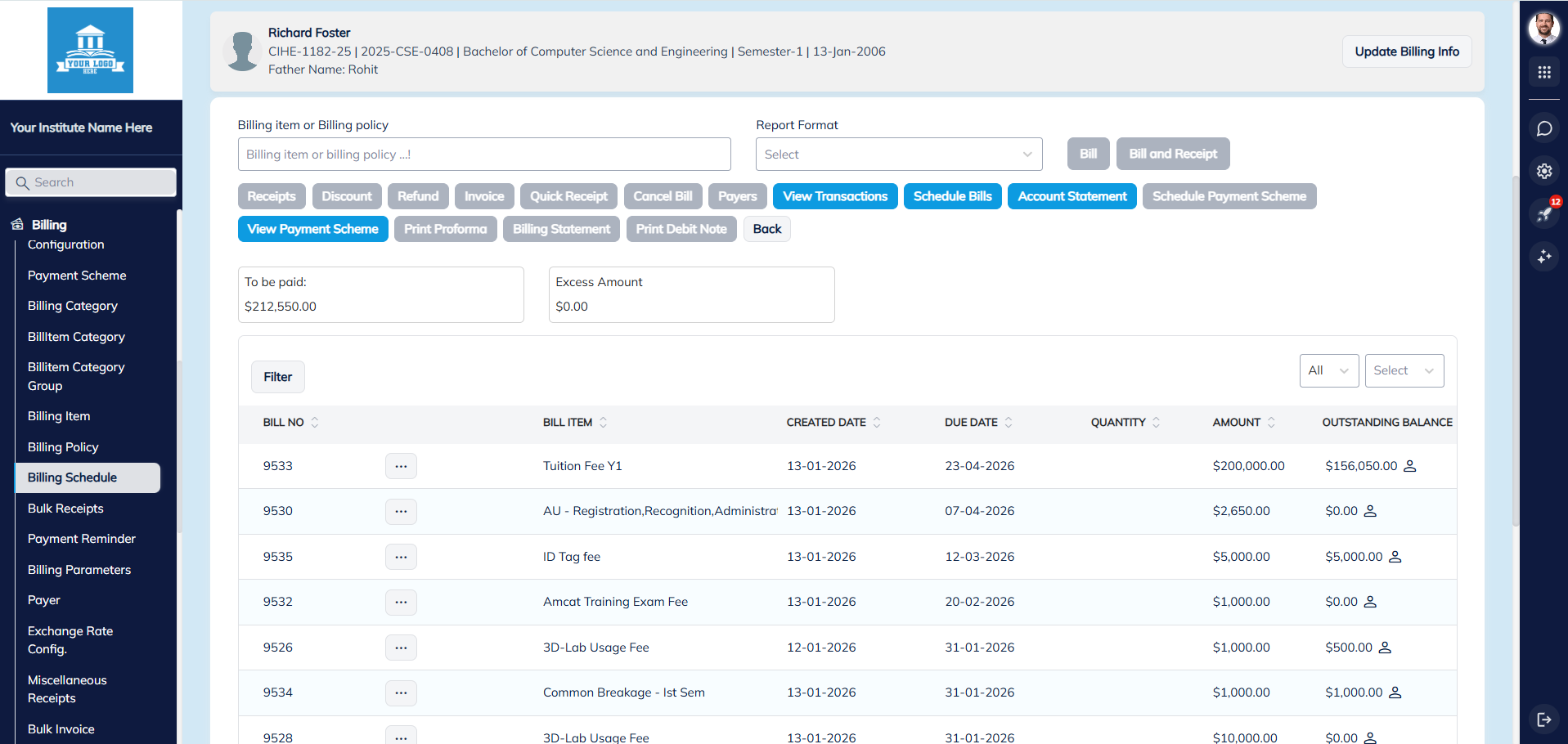Open the settings gear icon

[x=1543, y=171]
